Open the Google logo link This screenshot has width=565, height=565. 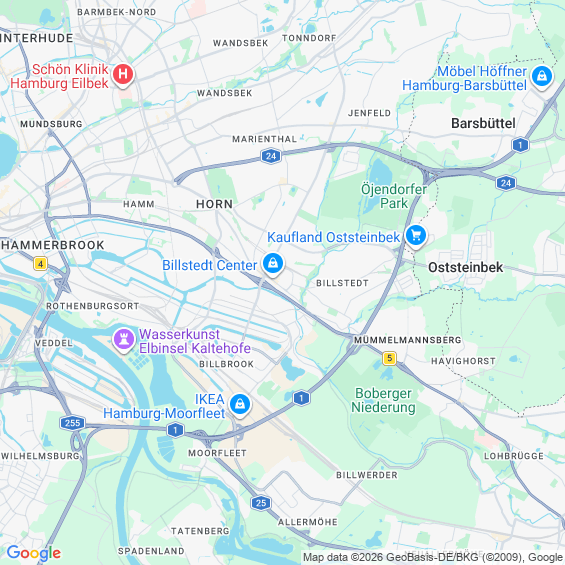(x=34, y=553)
